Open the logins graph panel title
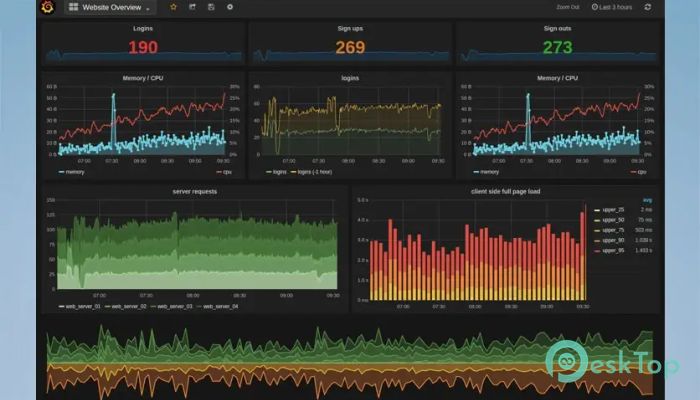The height and width of the screenshot is (400, 700). click(x=350, y=78)
